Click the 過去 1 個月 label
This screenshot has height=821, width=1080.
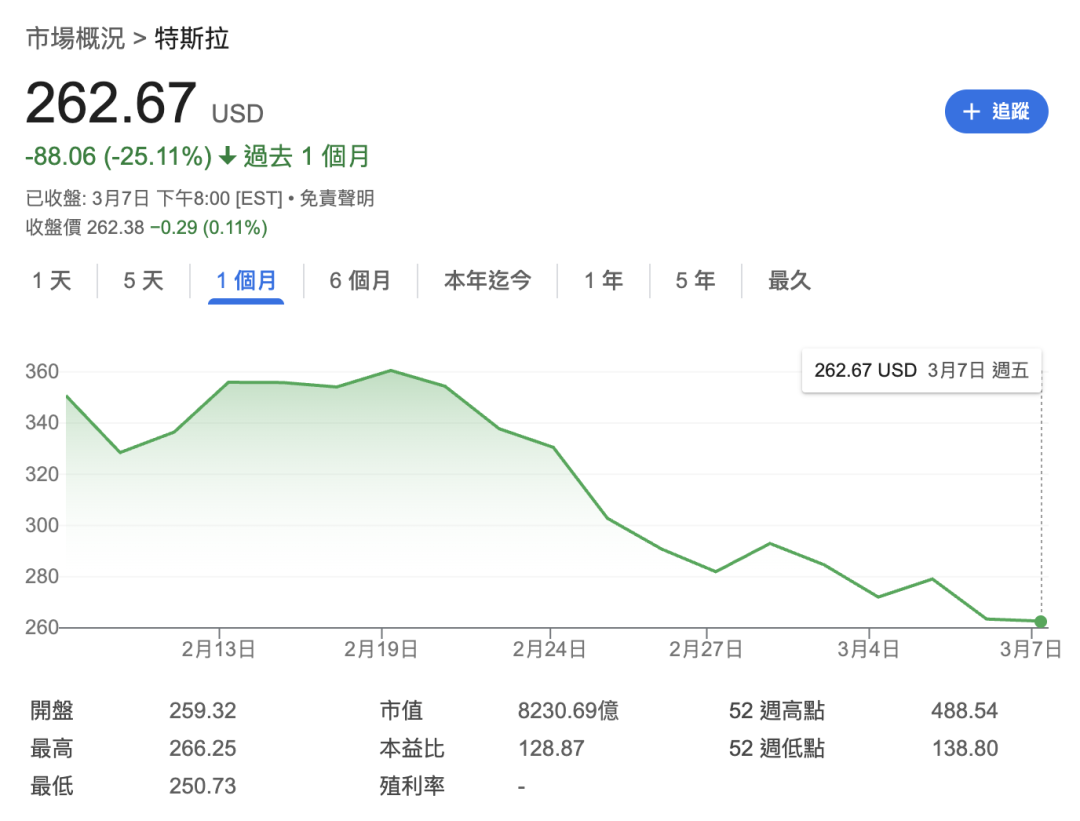click(x=307, y=156)
